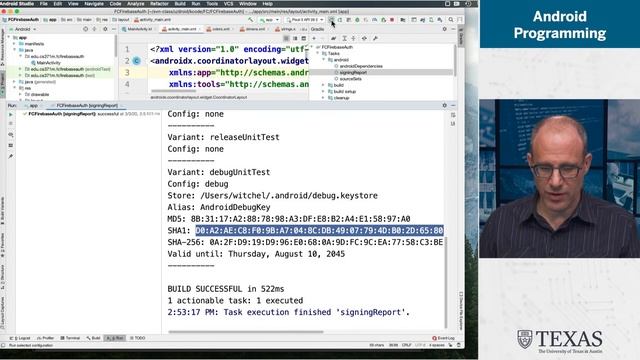Open Profiler tool window button

click(x=46, y=338)
